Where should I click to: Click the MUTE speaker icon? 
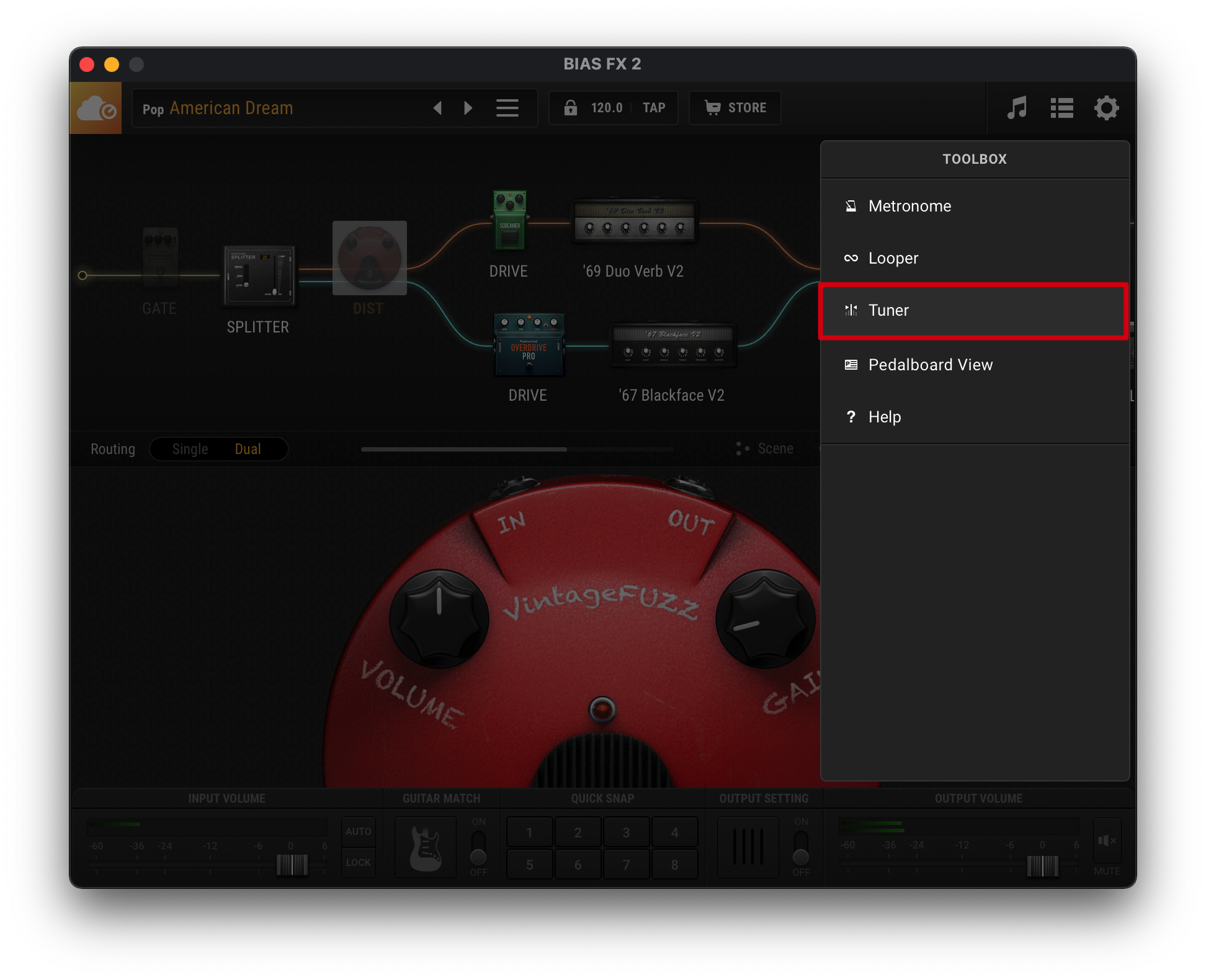click(1107, 841)
